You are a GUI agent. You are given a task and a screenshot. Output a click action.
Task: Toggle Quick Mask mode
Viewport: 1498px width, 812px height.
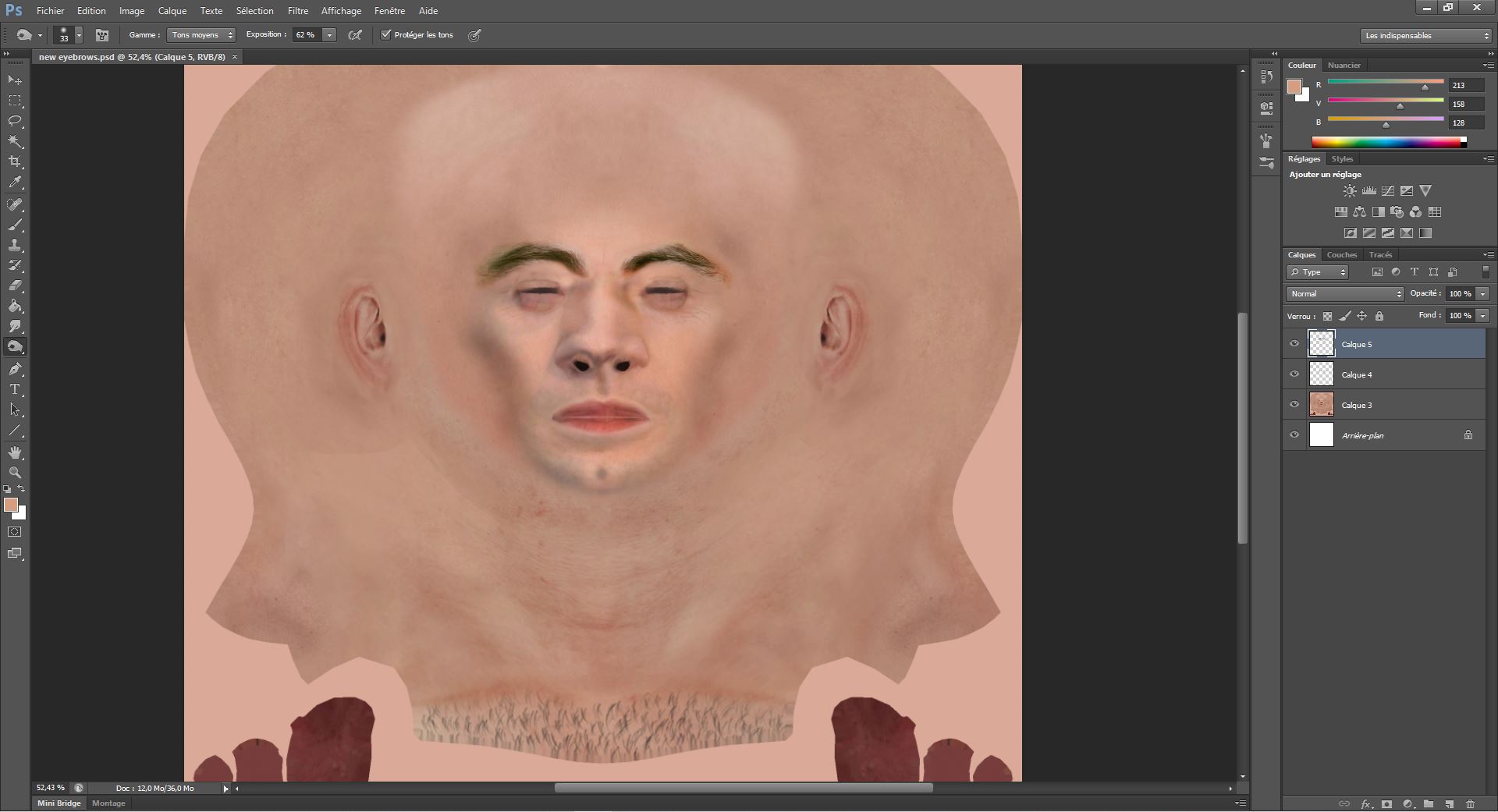[15, 532]
